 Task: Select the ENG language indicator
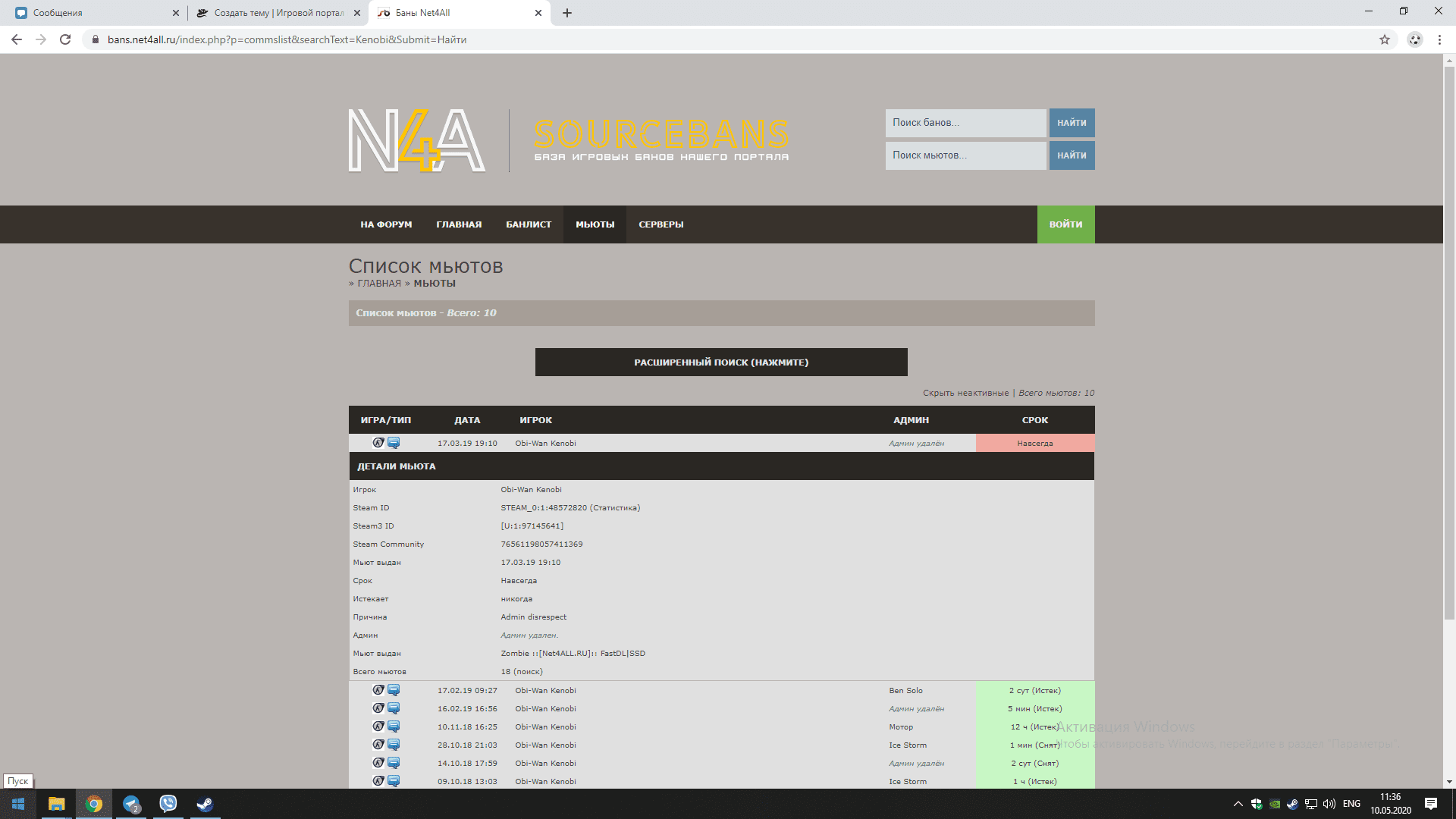pos(1351,804)
